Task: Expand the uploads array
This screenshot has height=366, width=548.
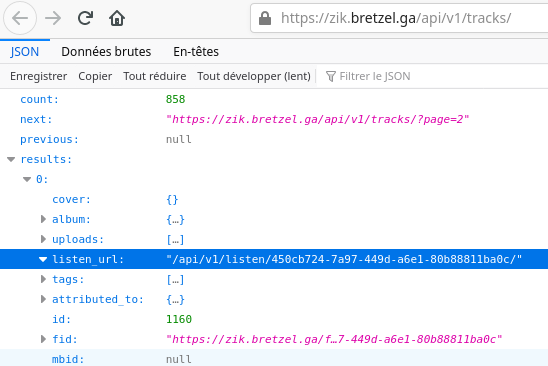Action: (43, 239)
